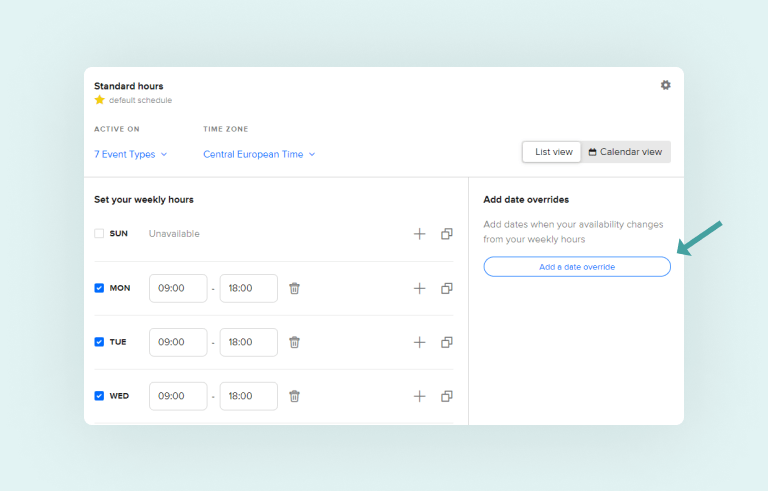This screenshot has height=491, width=768.
Task: Click the Unavailable label for Sunday
Action: [x=174, y=234]
